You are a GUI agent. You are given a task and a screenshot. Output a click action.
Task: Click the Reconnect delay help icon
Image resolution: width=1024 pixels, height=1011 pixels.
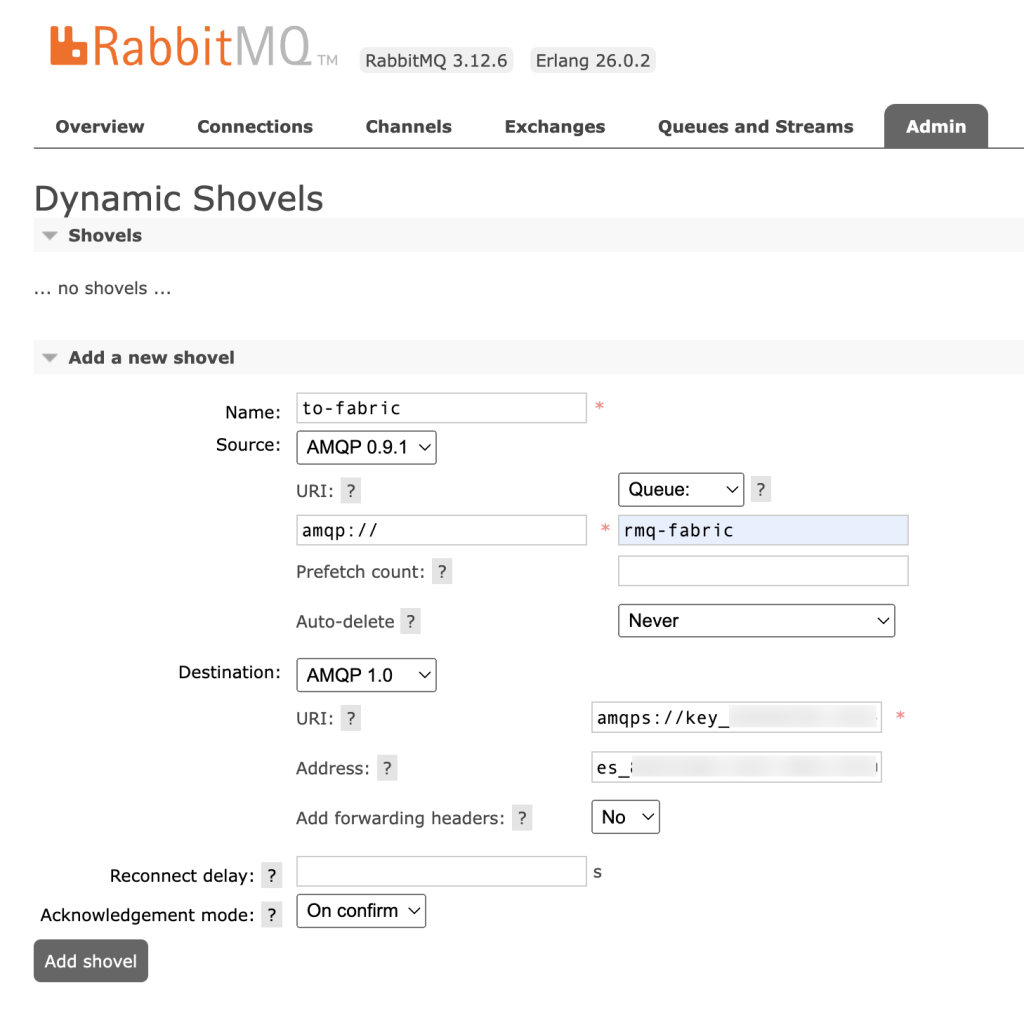coord(271,874)
